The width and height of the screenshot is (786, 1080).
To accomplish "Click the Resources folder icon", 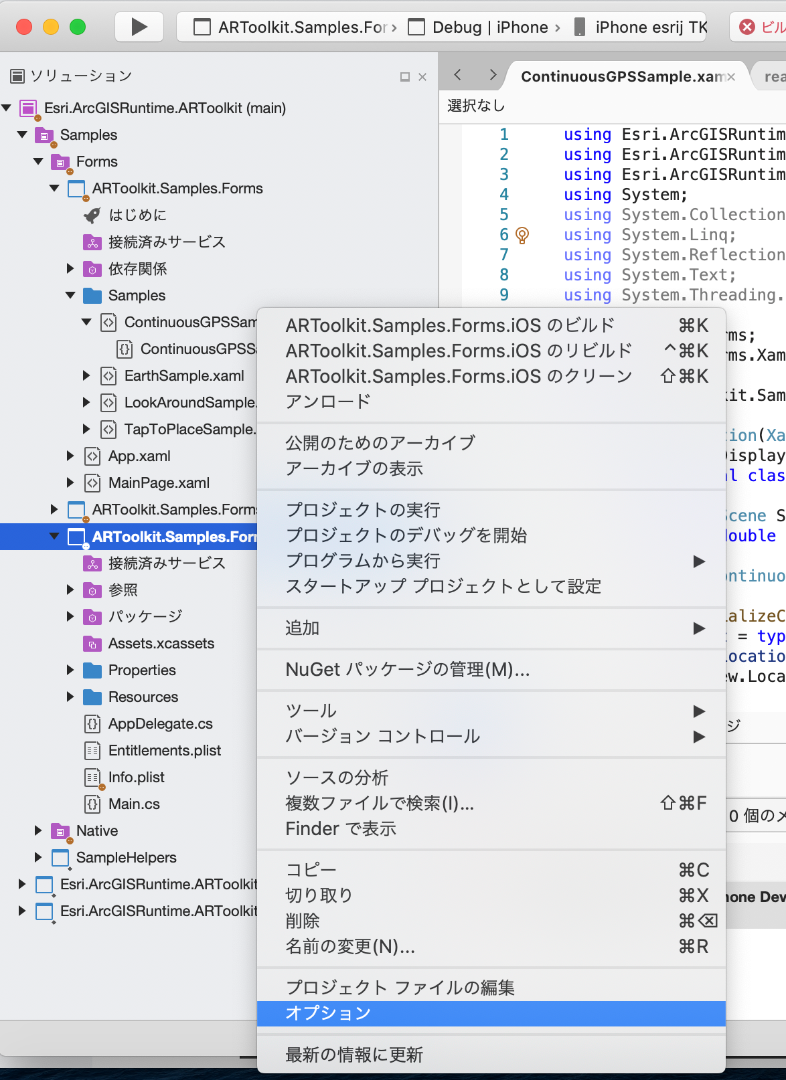I will tap(92, 697).
